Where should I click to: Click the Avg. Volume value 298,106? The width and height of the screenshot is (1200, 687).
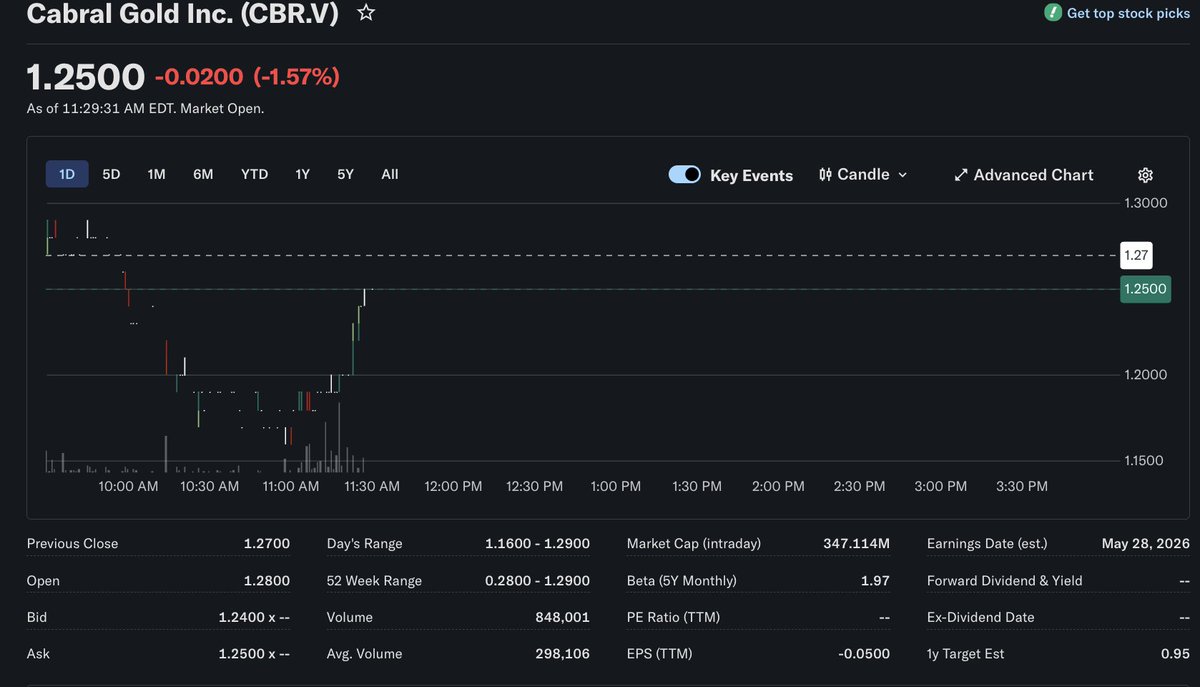point(563,654)
